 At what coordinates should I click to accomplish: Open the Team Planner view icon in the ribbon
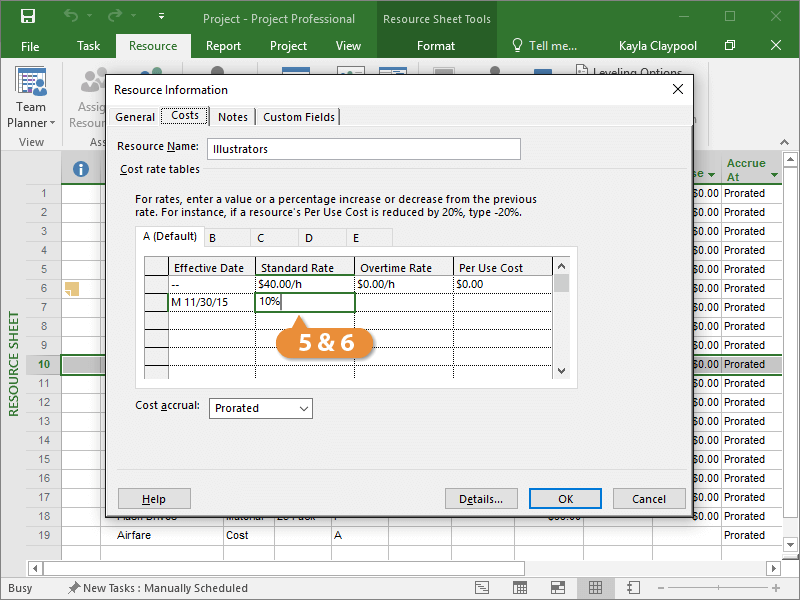click(31, 83)
